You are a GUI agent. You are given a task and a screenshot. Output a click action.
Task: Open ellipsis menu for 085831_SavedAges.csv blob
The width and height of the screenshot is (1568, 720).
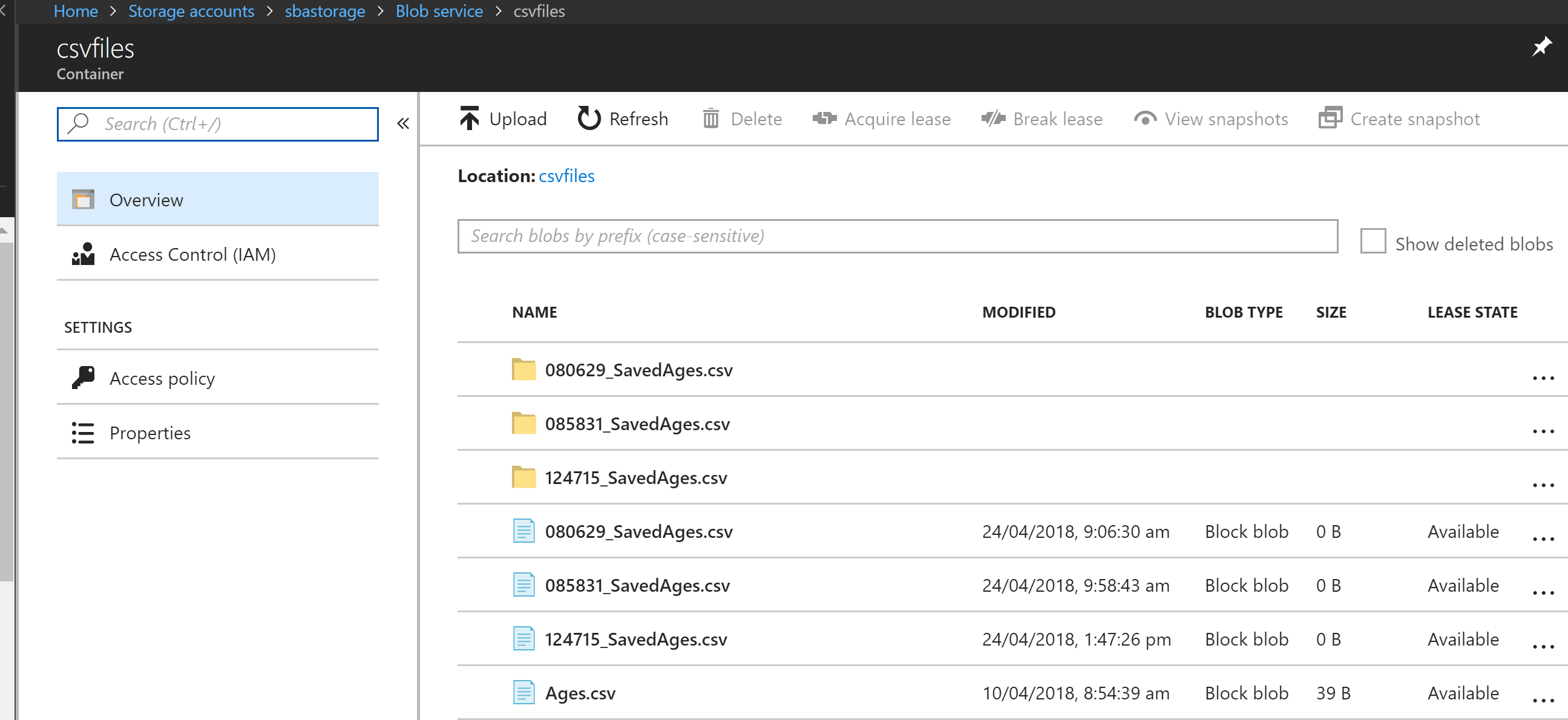tap(1543, 594)
